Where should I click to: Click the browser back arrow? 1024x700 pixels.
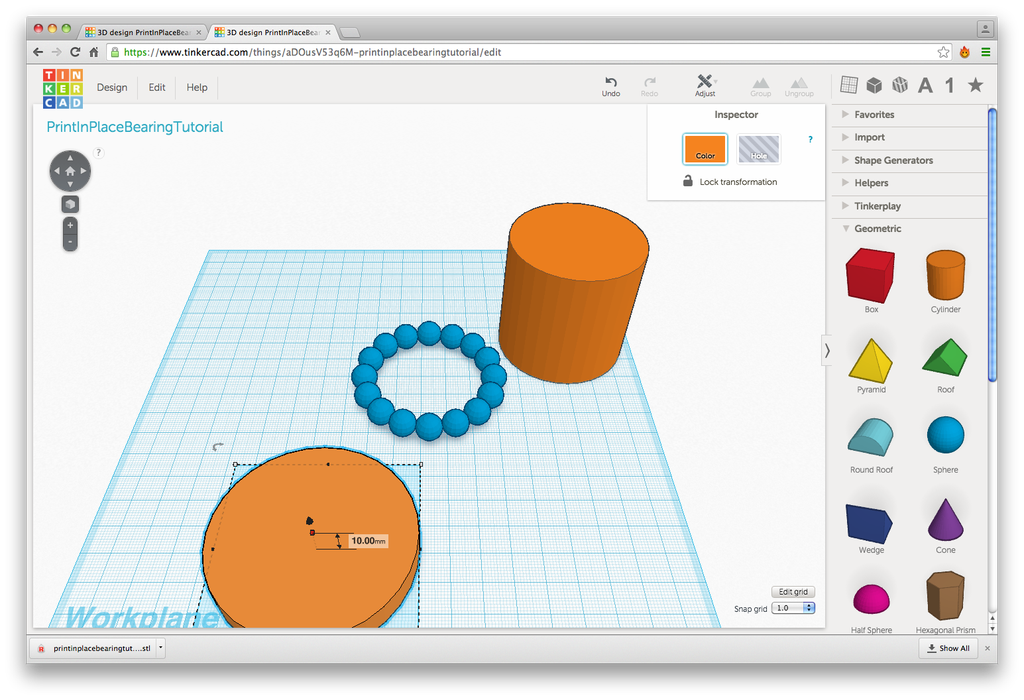pyautogui.click(x=38, y=52)
